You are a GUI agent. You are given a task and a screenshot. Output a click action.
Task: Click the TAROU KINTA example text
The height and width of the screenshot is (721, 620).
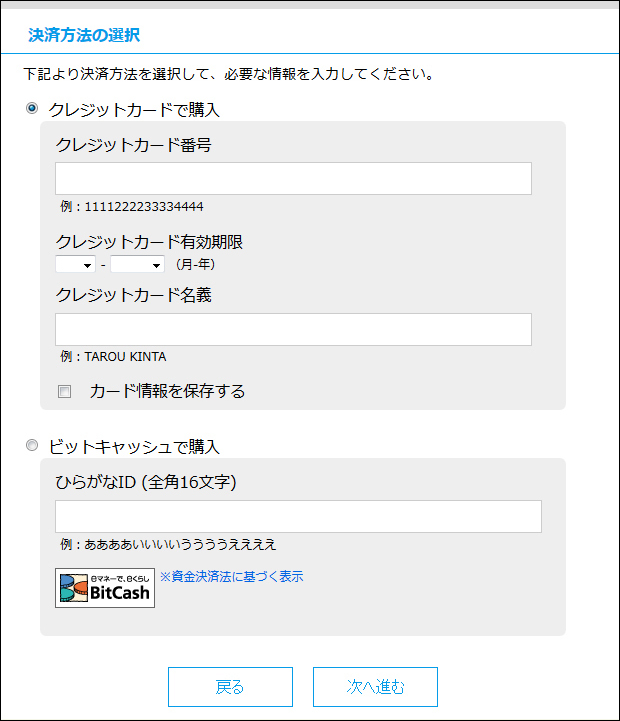pyautogui.click(x=114, y=357)
